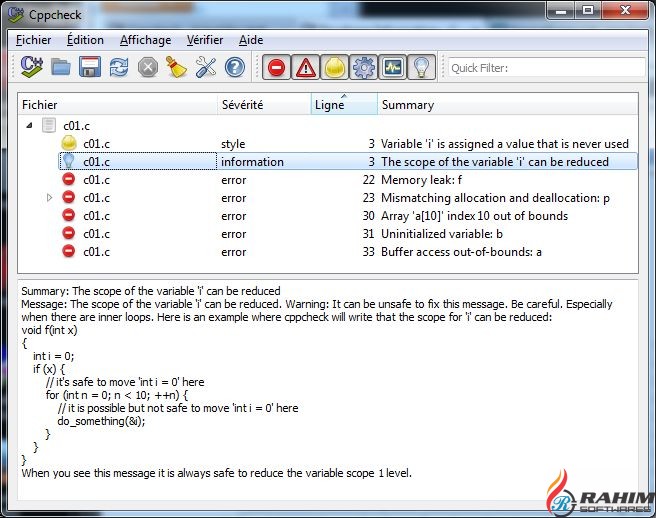The image size is (656, 518).
Task: Open the Aide menu
Action: point(251,40)
